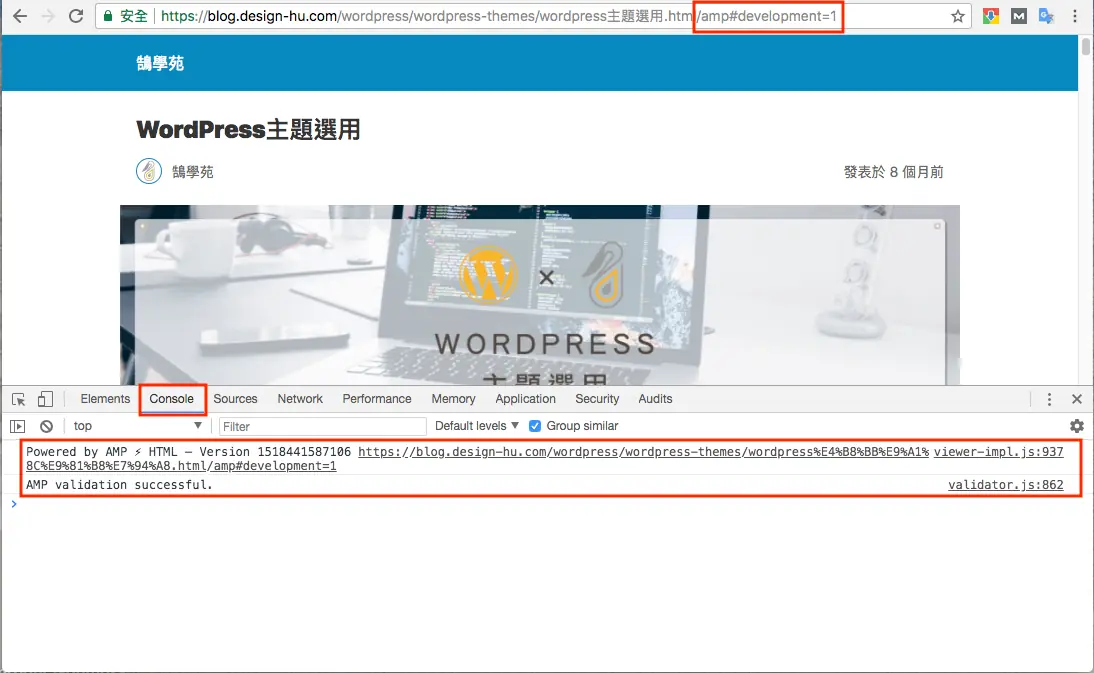Click the AMP validation successful message
This screenshot has width=1094, height=673.
tap(119, 485)
